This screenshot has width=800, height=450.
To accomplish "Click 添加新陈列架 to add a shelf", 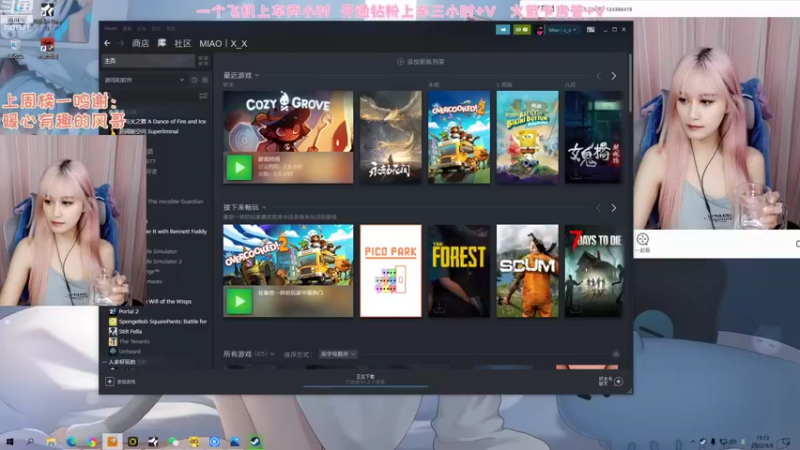I will click(x=421, y=62).
